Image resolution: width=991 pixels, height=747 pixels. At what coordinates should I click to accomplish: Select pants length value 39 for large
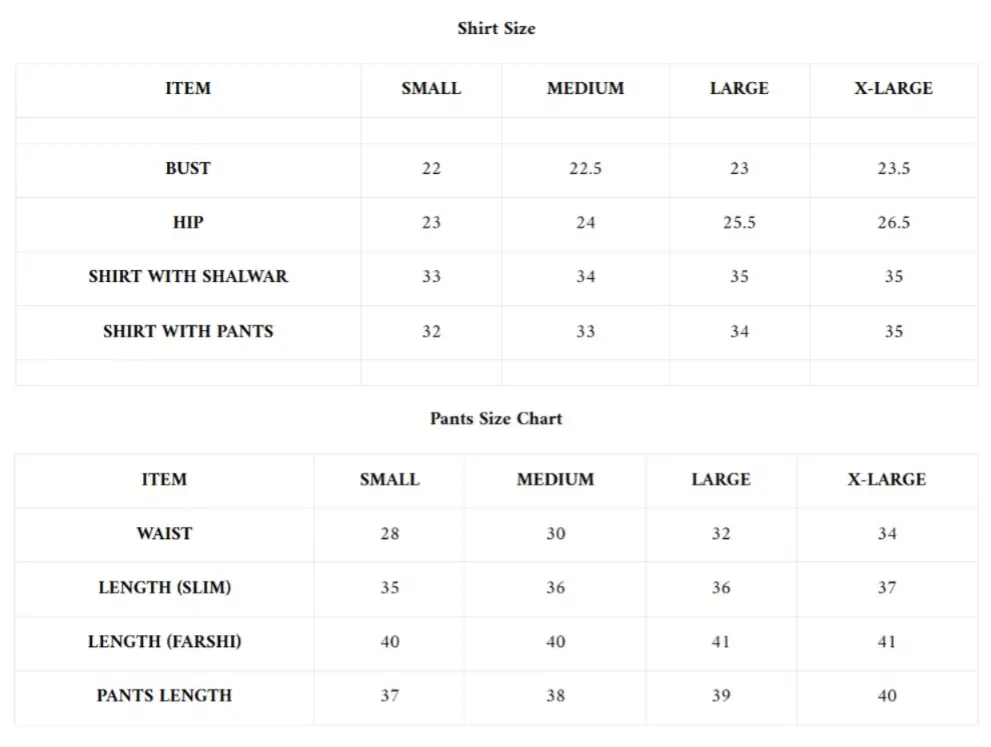[721, 696]
